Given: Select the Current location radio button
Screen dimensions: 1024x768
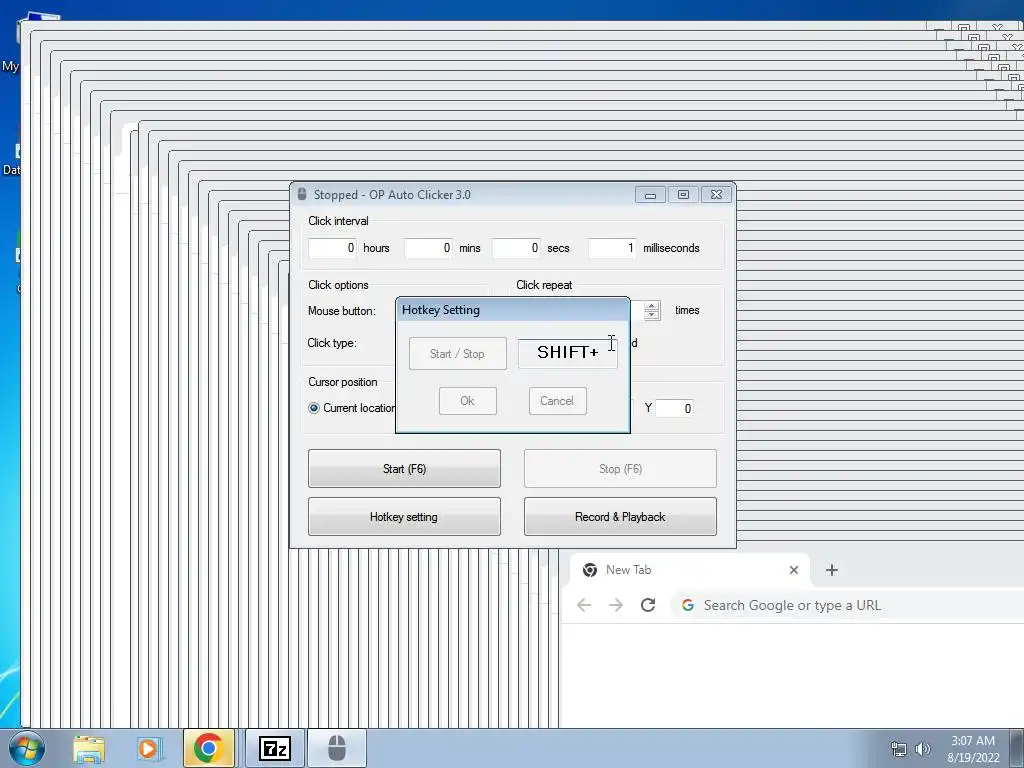Looking at the screenshot, I should pos(314,408).
